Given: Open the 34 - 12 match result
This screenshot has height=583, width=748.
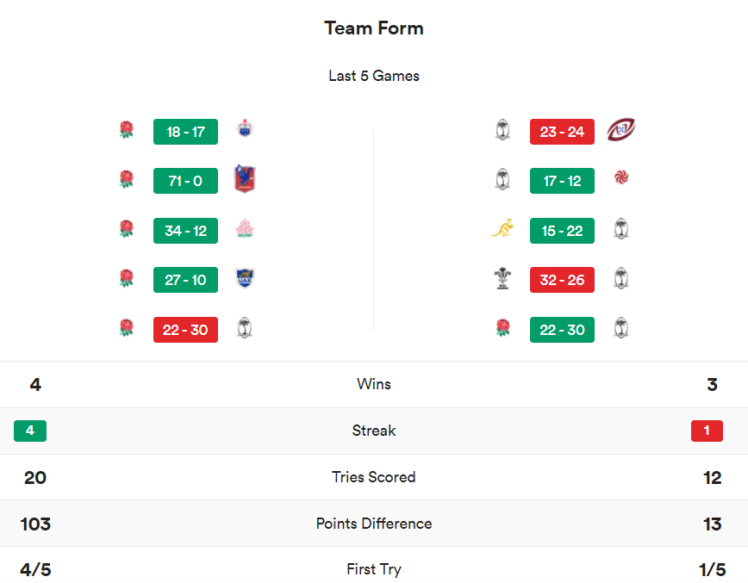Looking at the screenshot, I should point(186,230).
